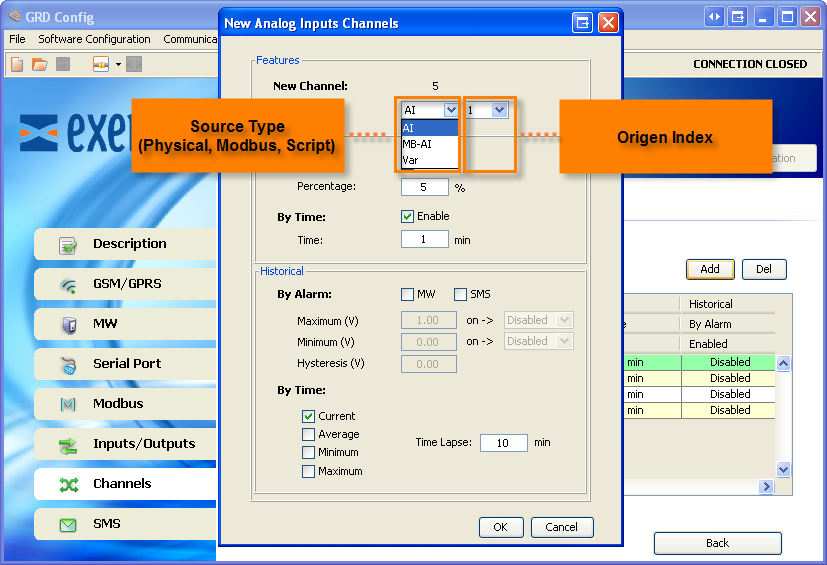Image resolution: width=827 pixels, height=565 pixels.
Task: Open the Serial Port section
Action: (125, 364)
